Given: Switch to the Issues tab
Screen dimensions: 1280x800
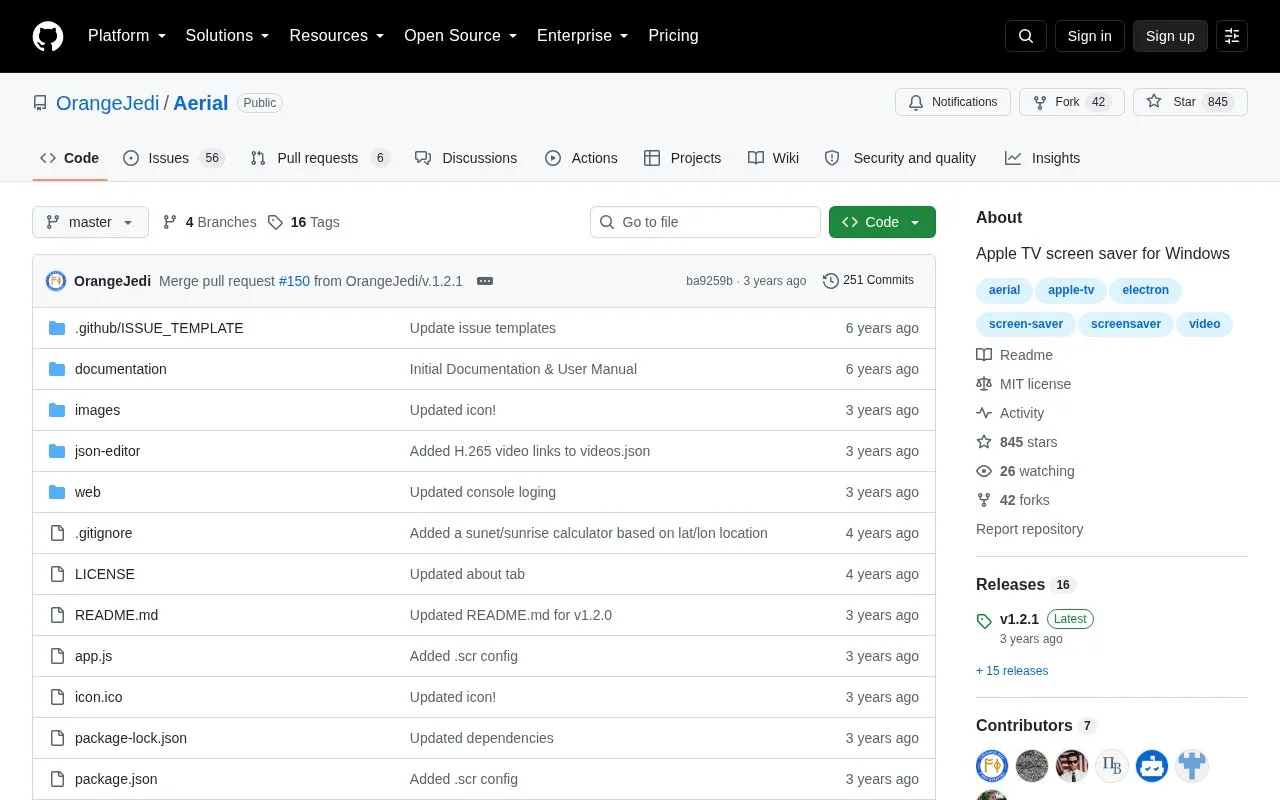Looking at the screenshot, I should (x=174, y=158).
